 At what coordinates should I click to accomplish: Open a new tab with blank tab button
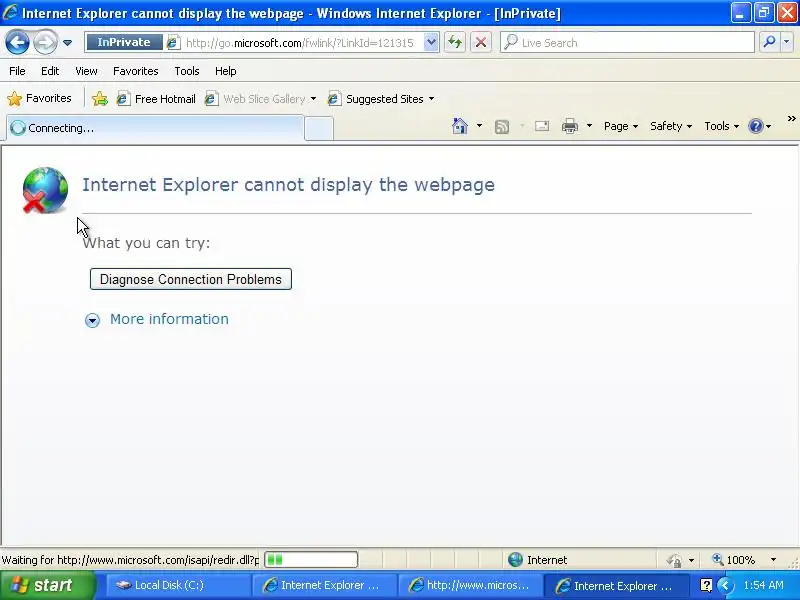[x=319, y=129]
